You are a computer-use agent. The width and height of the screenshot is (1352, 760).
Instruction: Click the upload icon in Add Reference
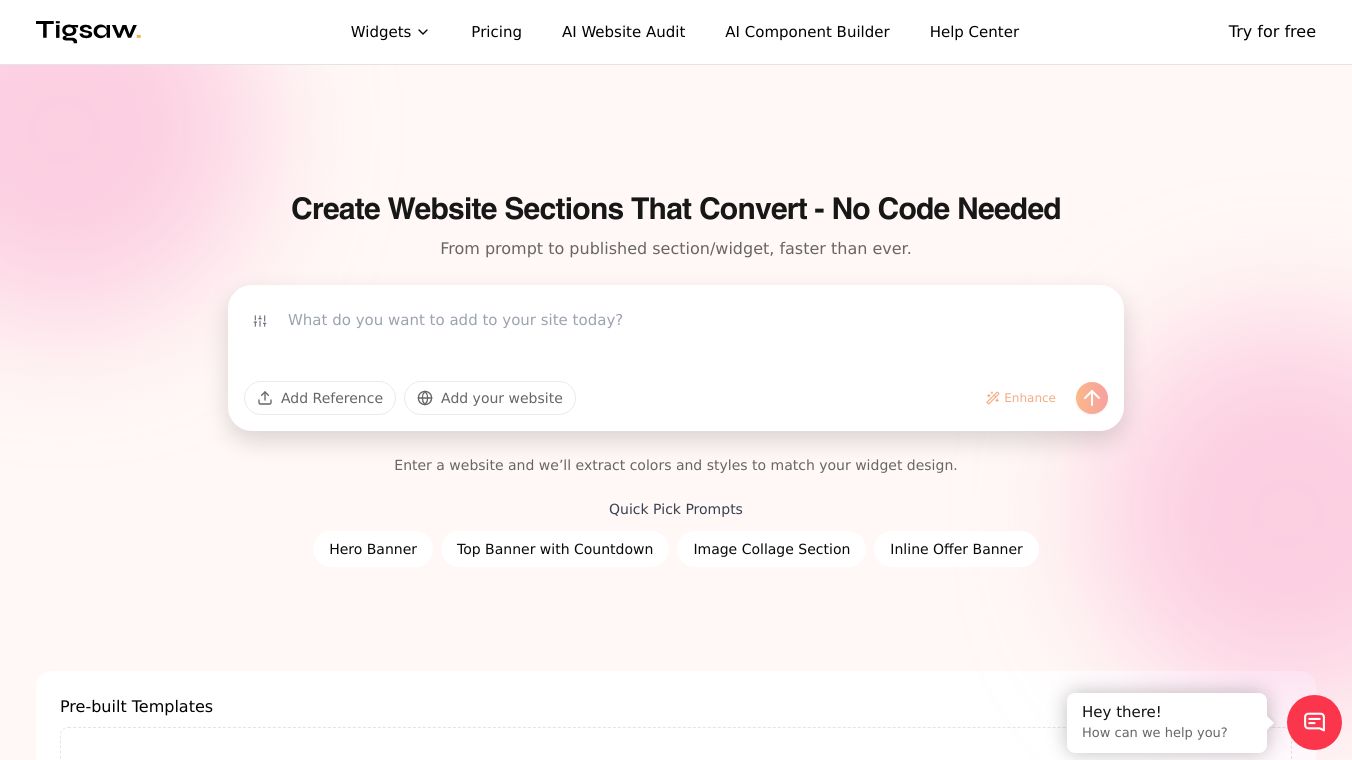pyautogui.click(x=265, y=398)
